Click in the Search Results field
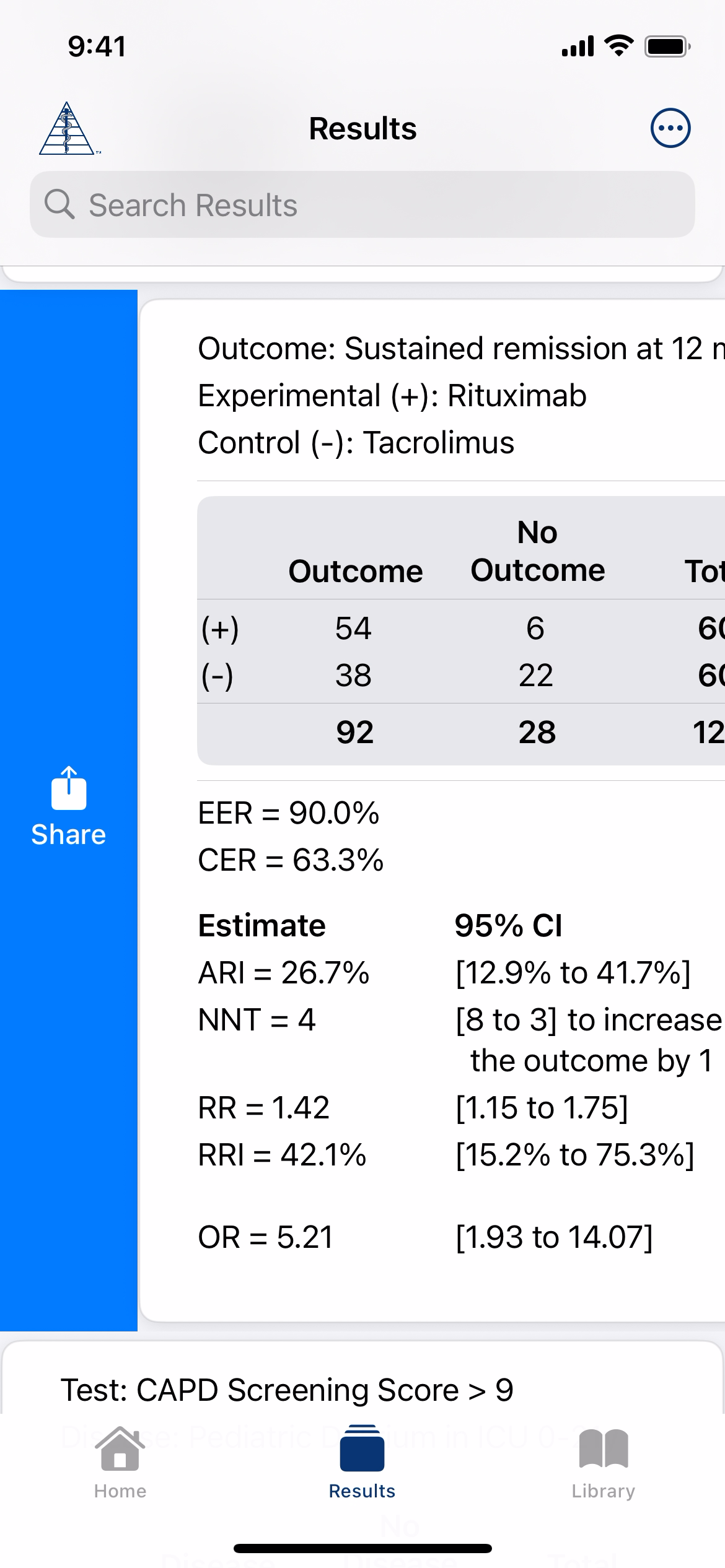The image size is (725, 1568). [x=372, y=205]
